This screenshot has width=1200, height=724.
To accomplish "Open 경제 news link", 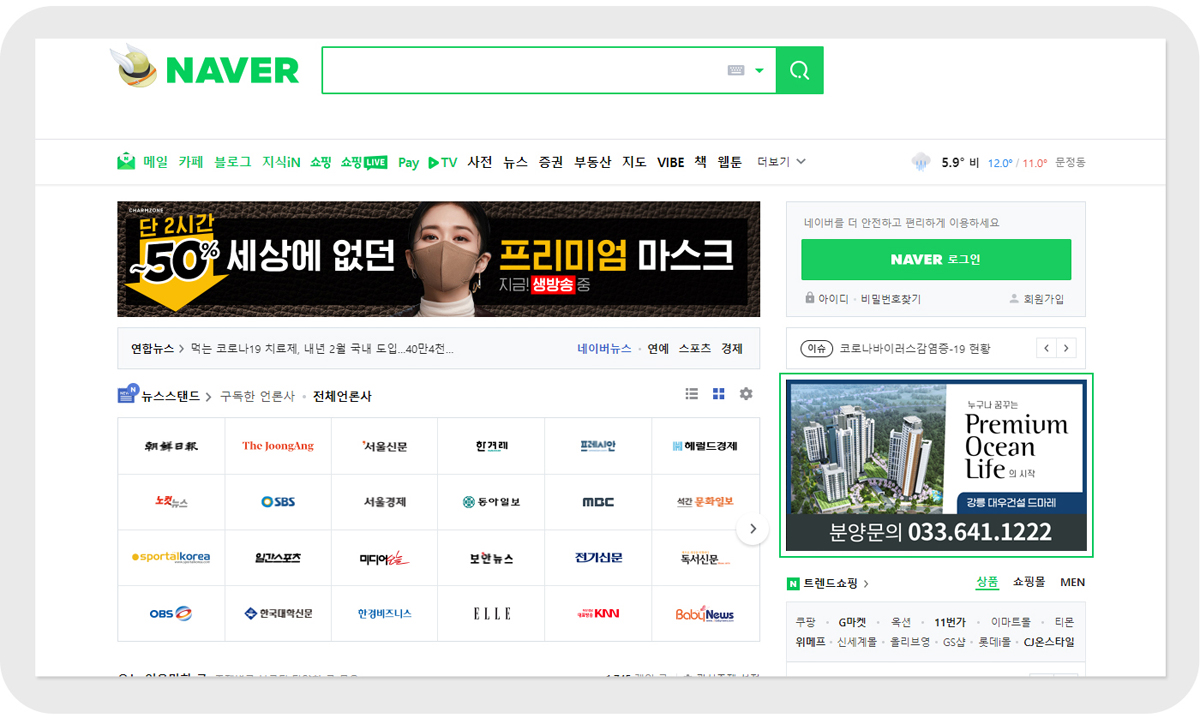I will coord(732,349).
